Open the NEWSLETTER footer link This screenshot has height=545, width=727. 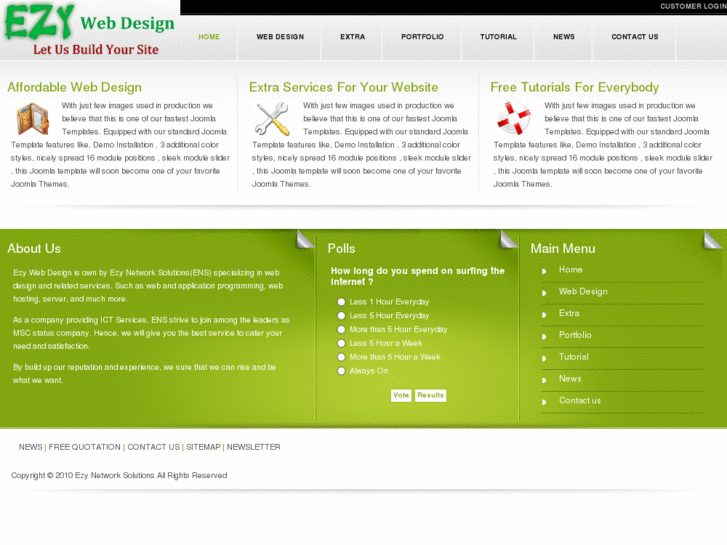coord(253,447)
